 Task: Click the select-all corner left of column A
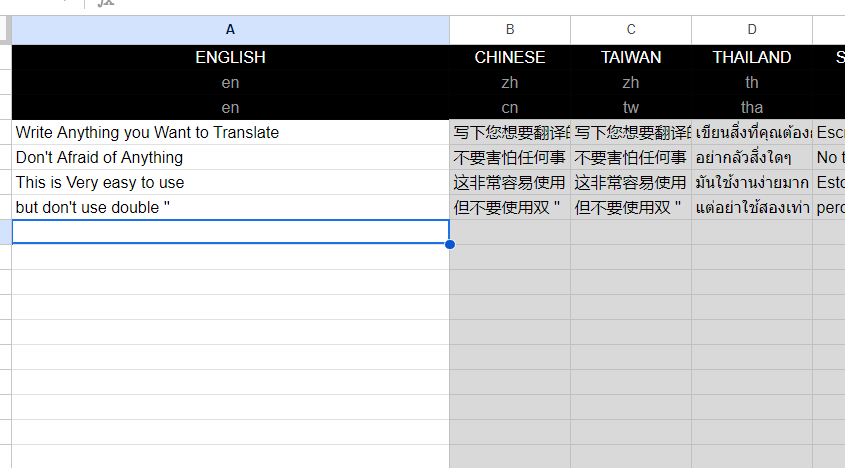point(5,30)
